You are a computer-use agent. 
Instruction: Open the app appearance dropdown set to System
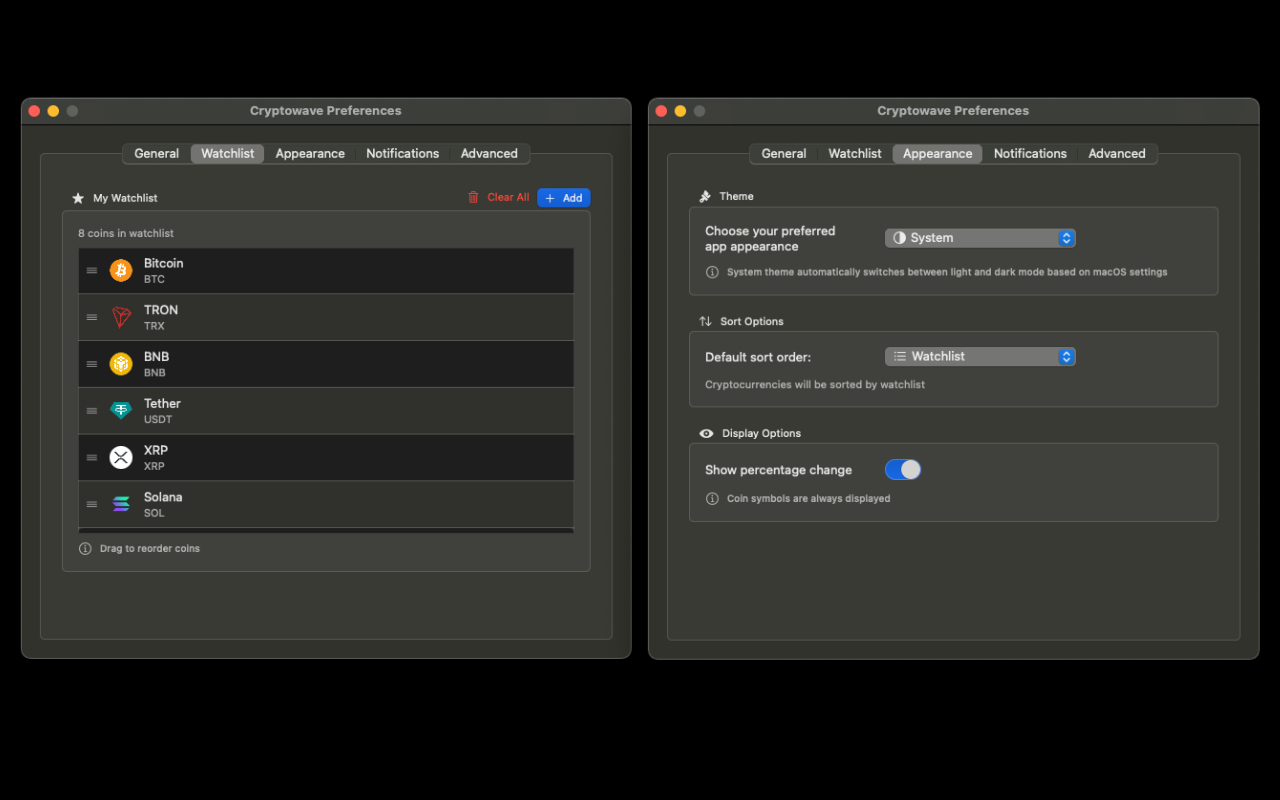pyautogui.click(x=979, y=238)
